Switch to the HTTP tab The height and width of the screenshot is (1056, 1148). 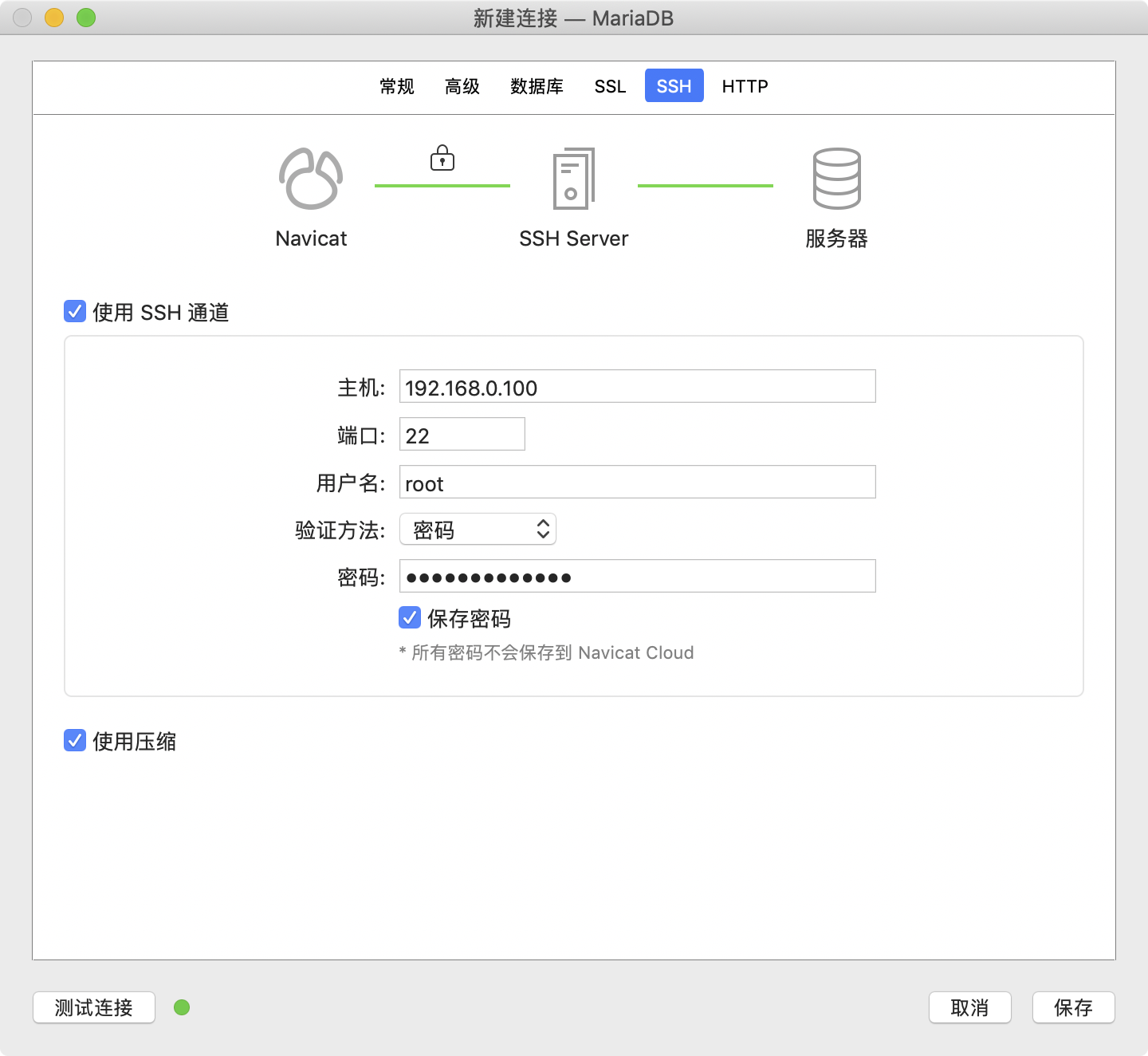pyautogui.click(x=745, y=86)
